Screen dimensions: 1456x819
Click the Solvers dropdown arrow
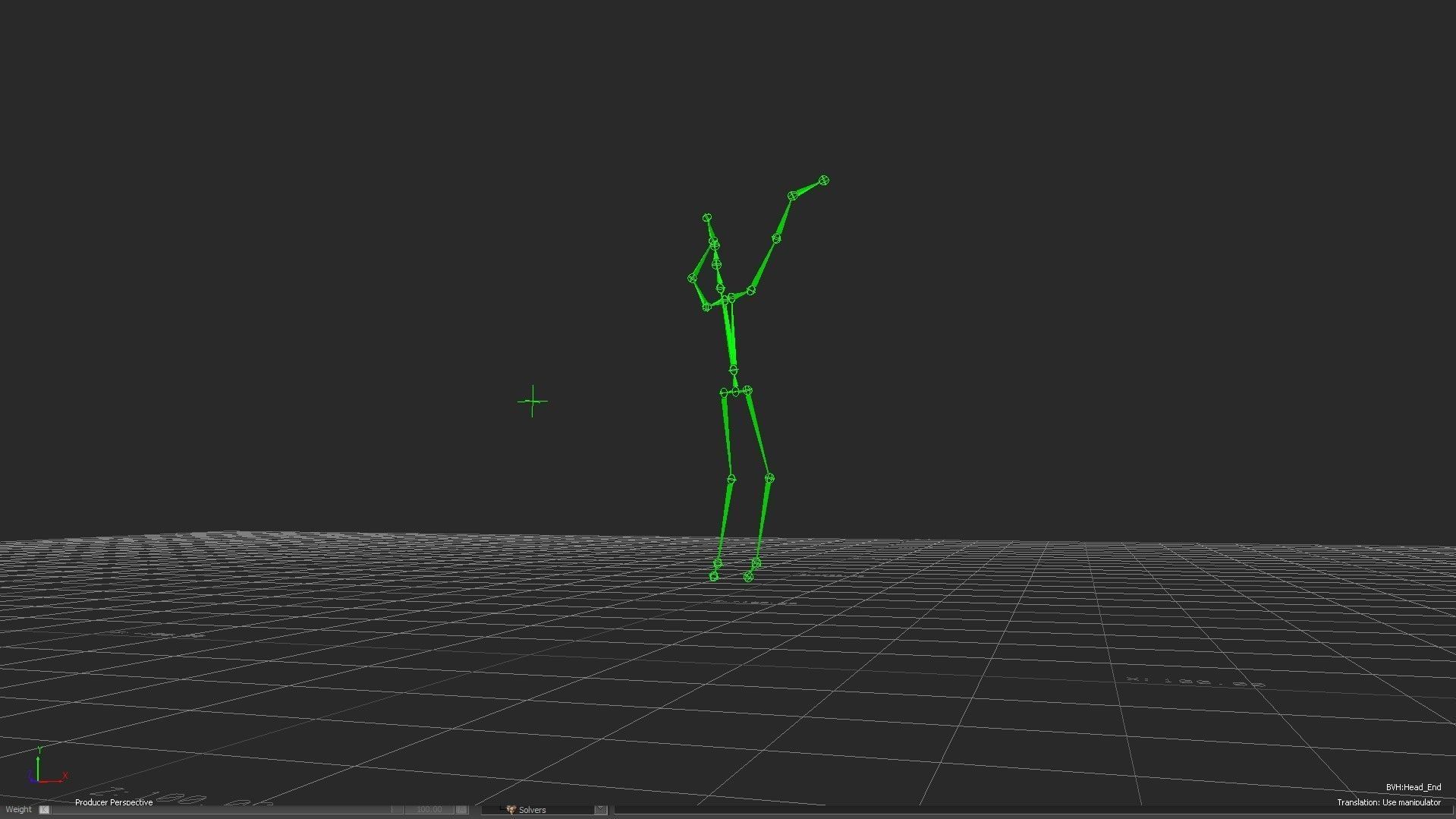[x=600, y=810]
